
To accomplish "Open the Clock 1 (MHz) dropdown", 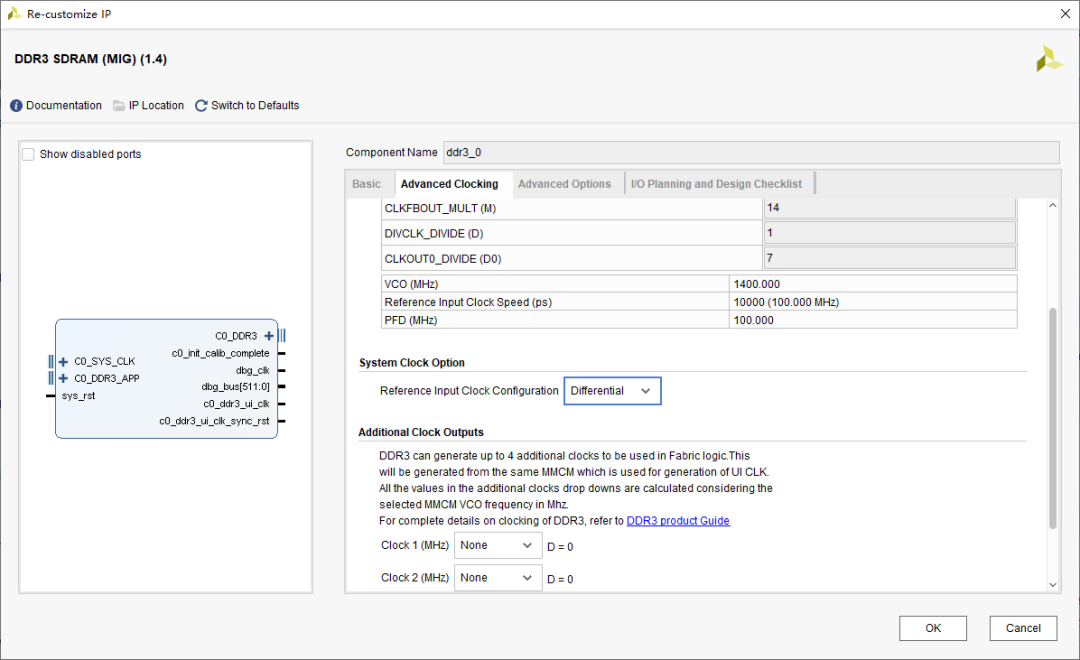I will click(498, 546).
